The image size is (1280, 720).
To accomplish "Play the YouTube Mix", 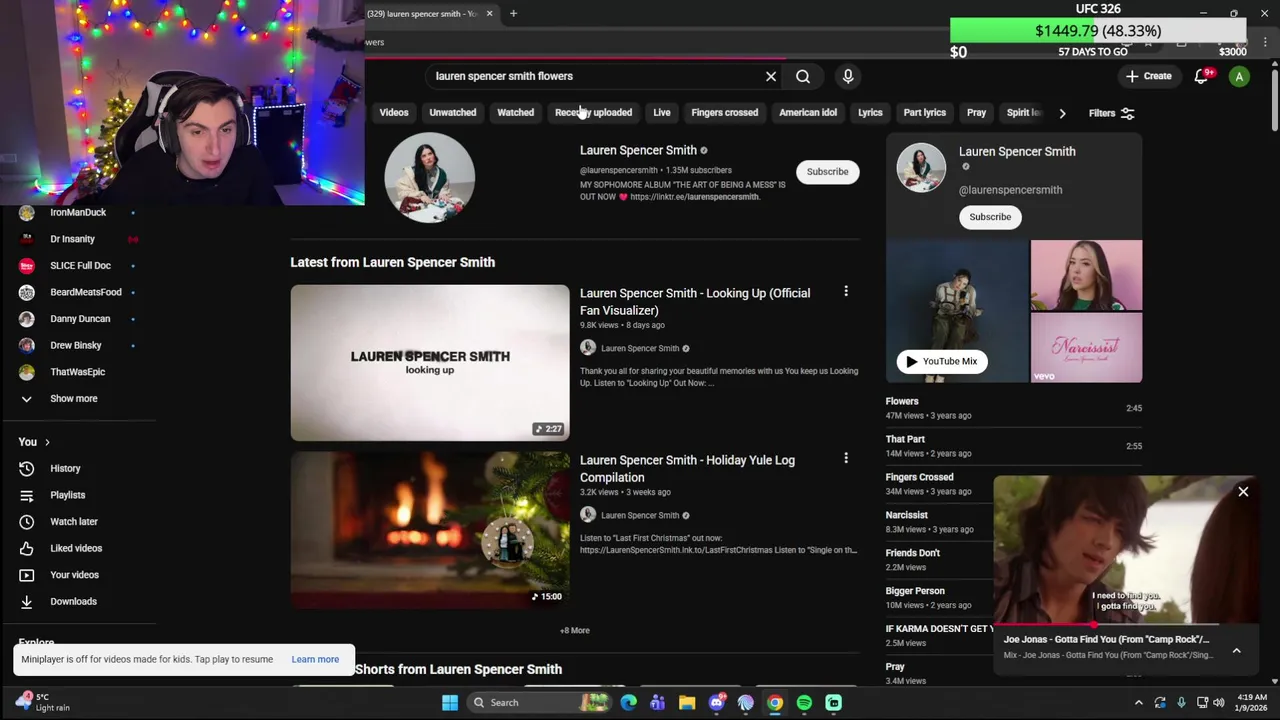I will pos(941,361).
